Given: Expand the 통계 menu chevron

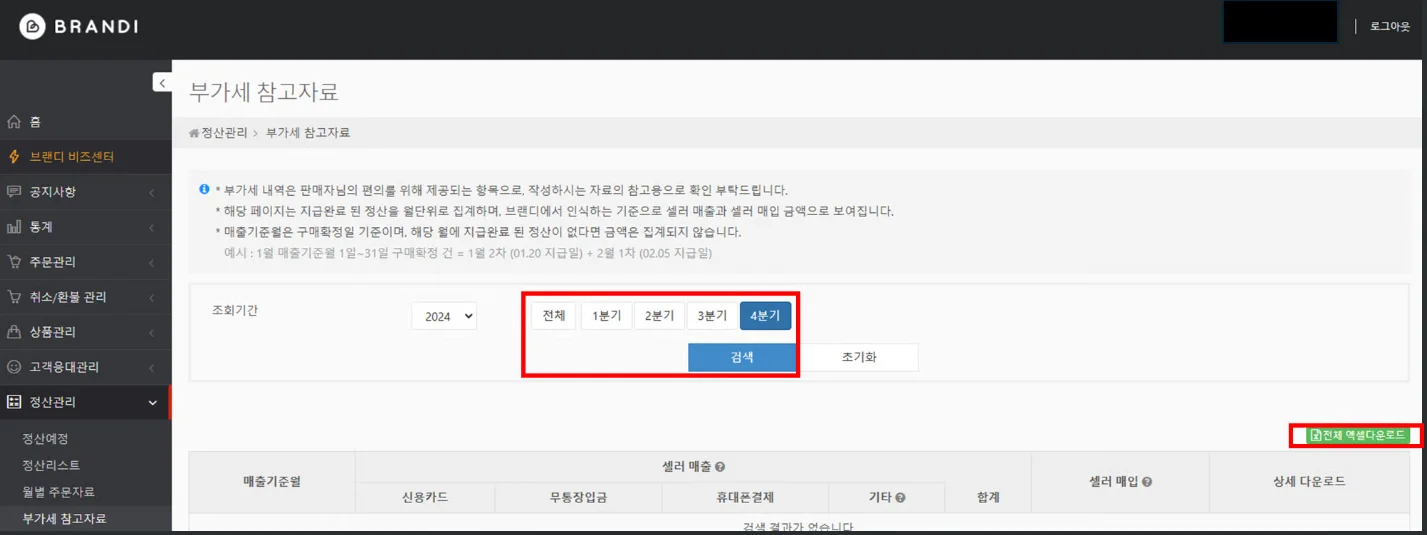Looking at the screenshot, I should (151, 227).
